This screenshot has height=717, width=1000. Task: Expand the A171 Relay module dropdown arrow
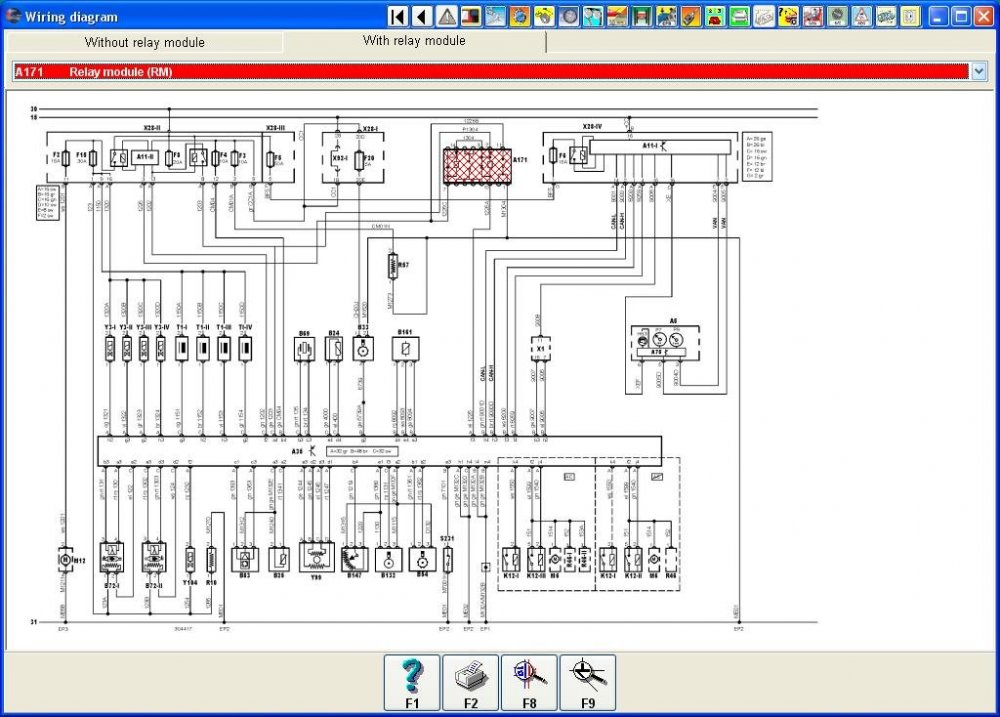click(979, 71)
